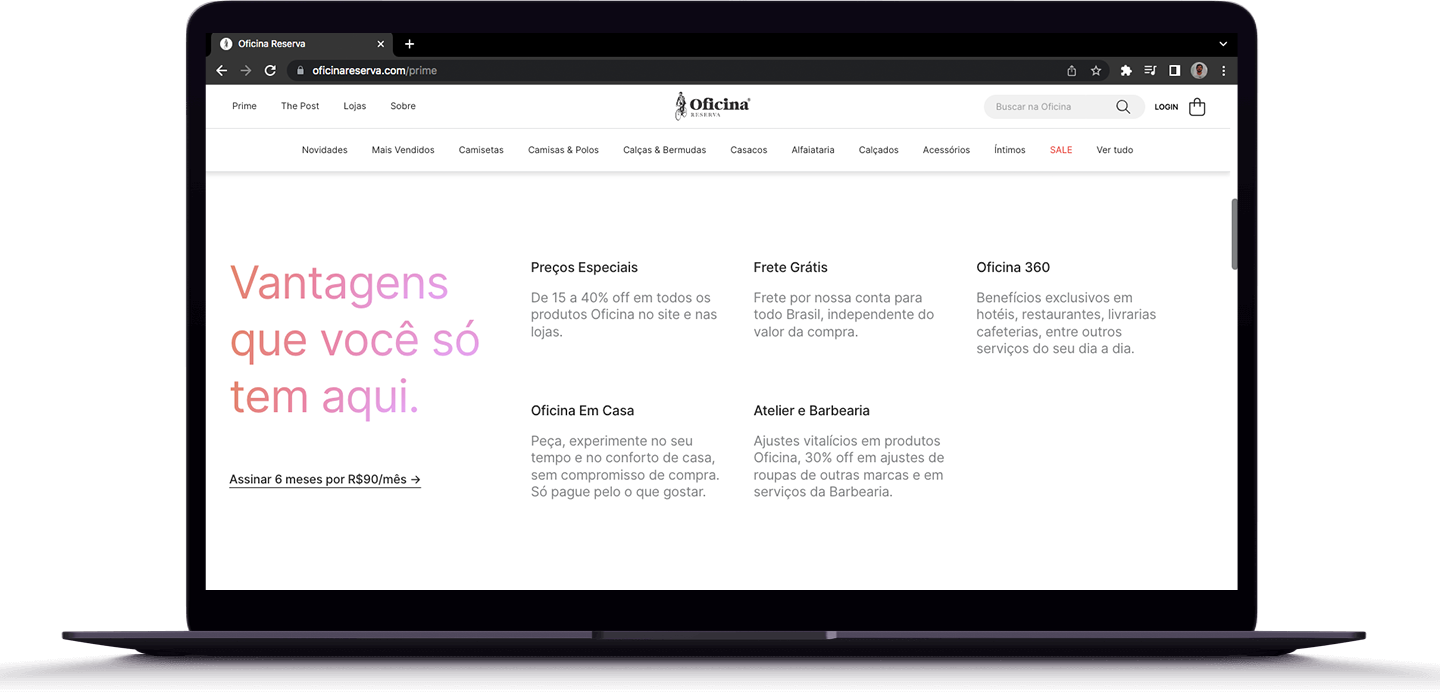Expand the tab search chevron
The width and height of the screenshot is (1440, 695).
point(1223,44)
